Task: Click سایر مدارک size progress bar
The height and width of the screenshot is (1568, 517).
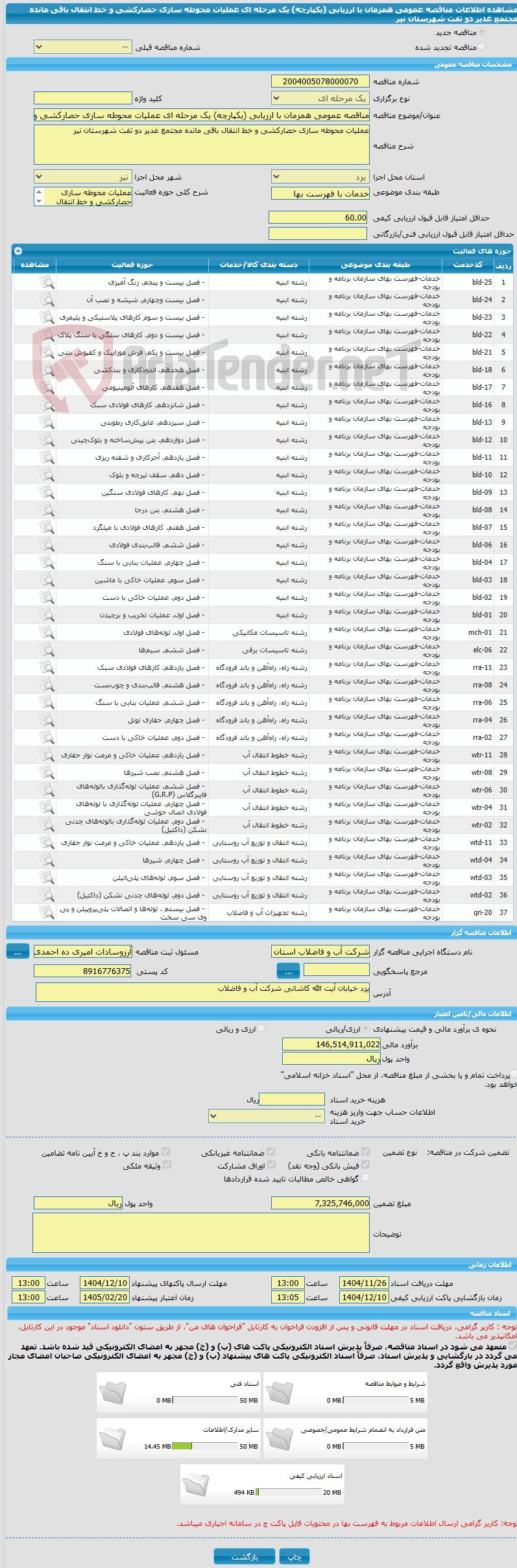Action: [205, 1446]
